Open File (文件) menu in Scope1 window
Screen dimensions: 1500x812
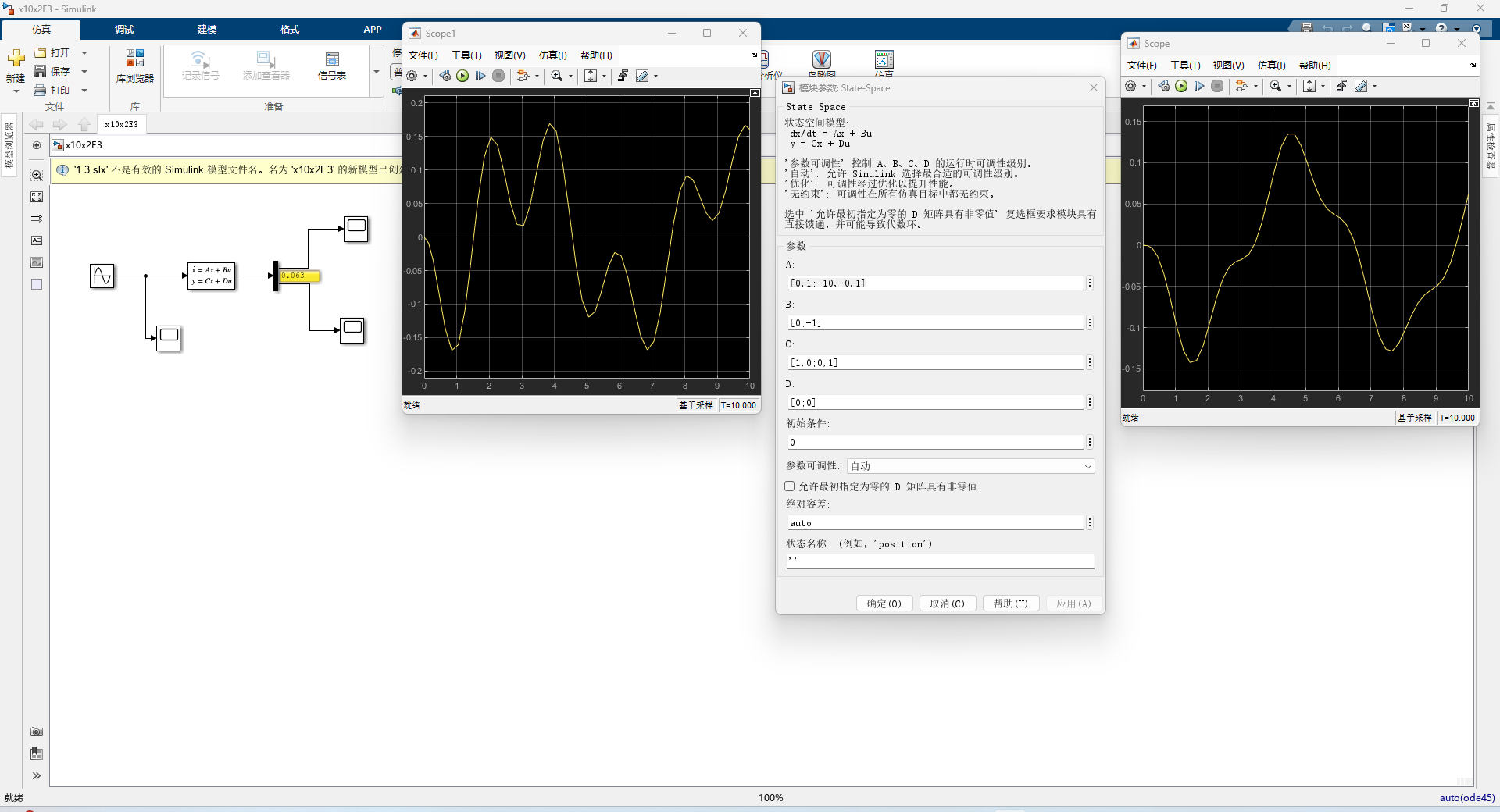coord(423,55)
